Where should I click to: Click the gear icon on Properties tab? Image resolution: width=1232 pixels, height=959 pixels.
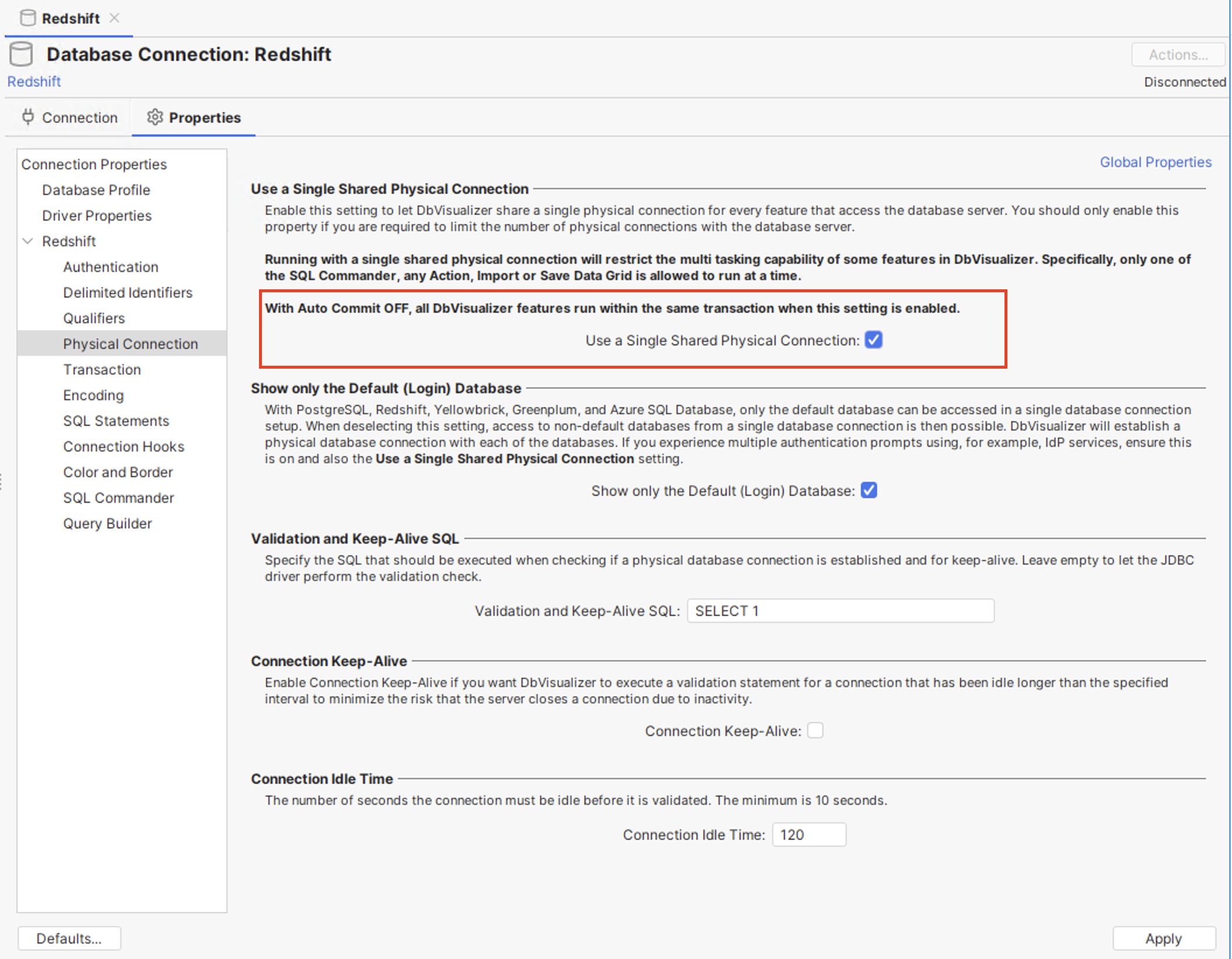pyautogui.click(x=155, y=117)
